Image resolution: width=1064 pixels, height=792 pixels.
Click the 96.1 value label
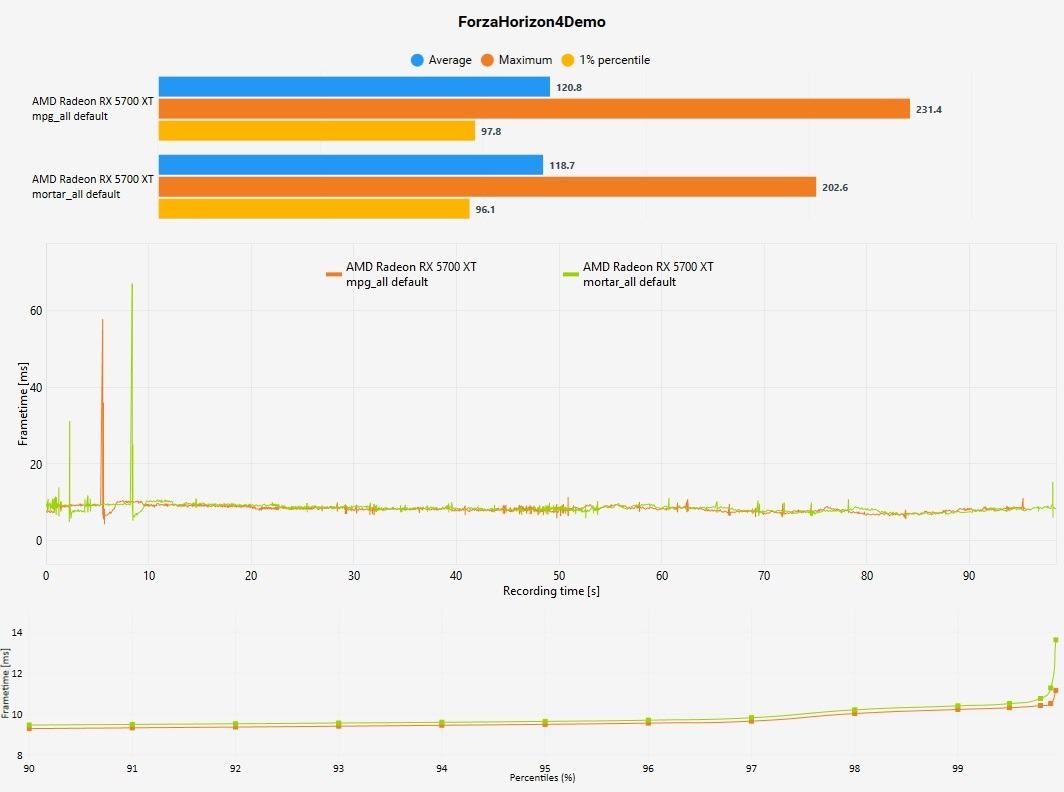pos(485,210)
